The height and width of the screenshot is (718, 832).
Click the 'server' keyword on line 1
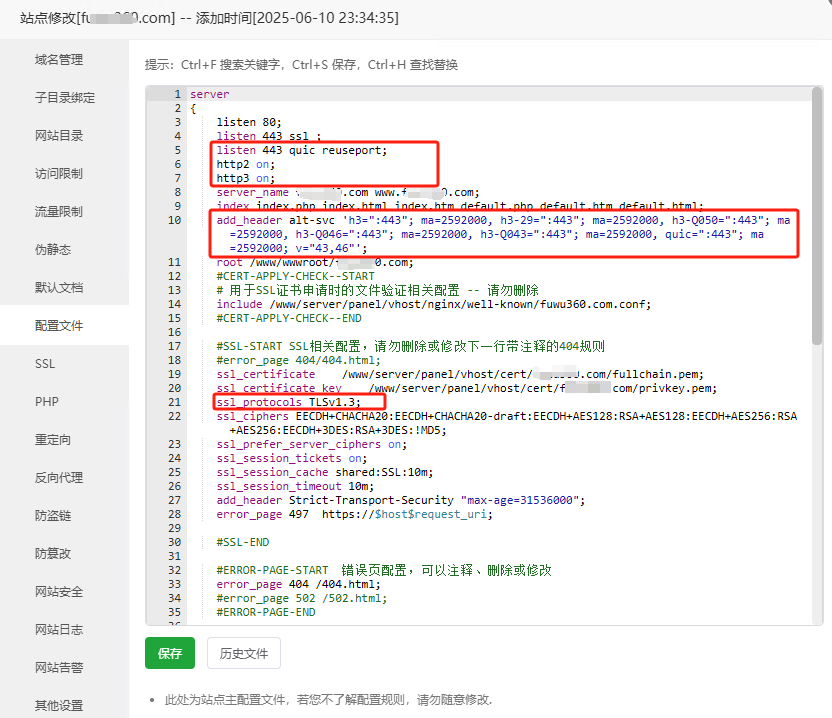tap(210, 94)
